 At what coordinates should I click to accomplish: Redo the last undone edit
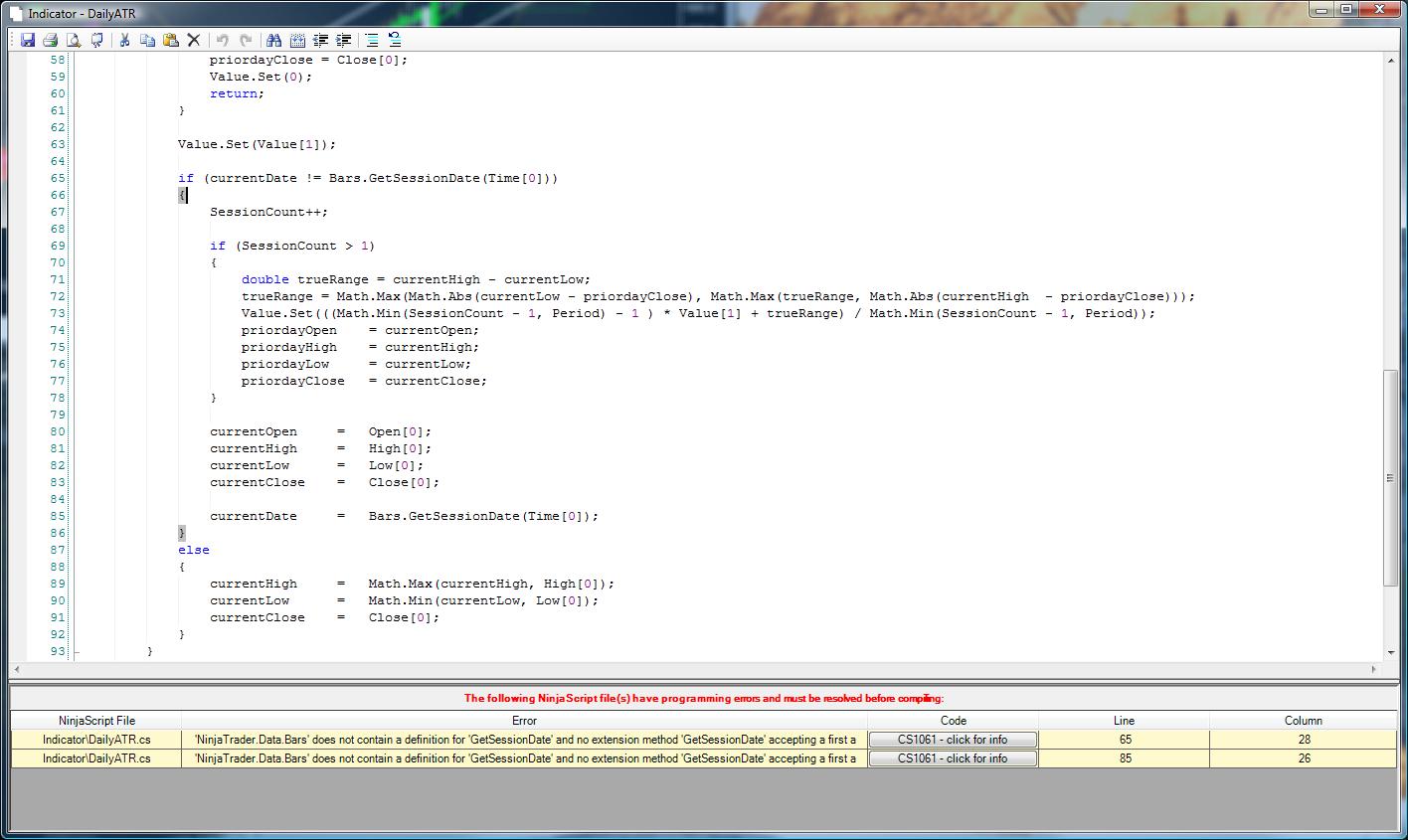[x=246, y=40]
